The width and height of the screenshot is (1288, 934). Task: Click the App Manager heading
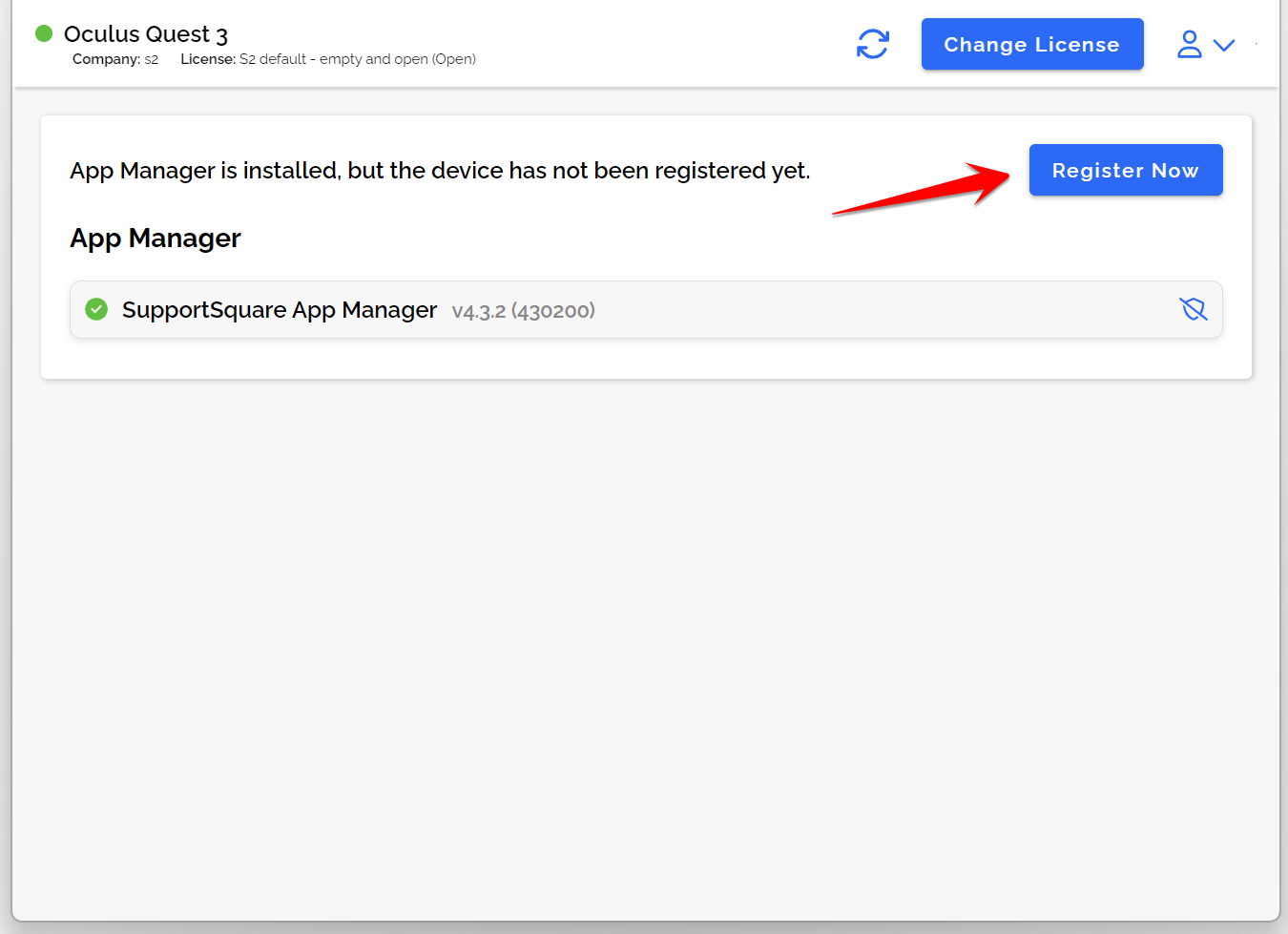pos(156,238)
